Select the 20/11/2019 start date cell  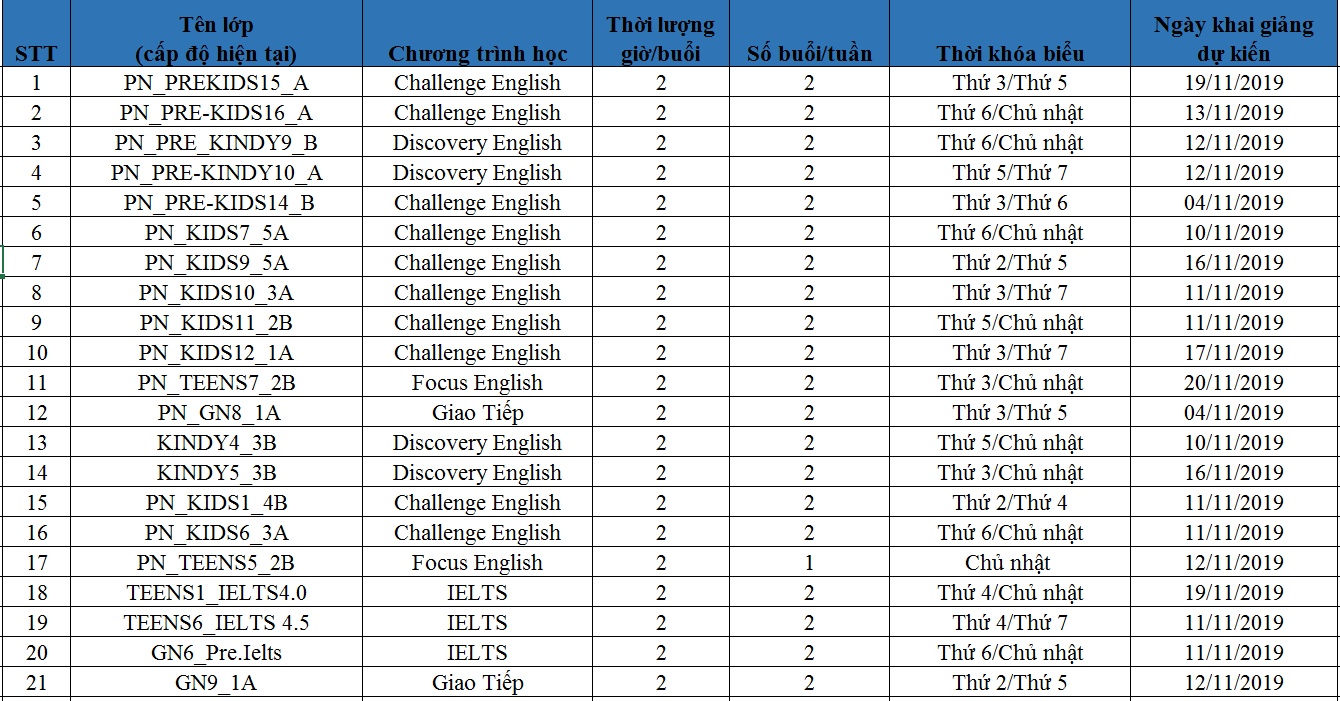[x=1233, y=383]
